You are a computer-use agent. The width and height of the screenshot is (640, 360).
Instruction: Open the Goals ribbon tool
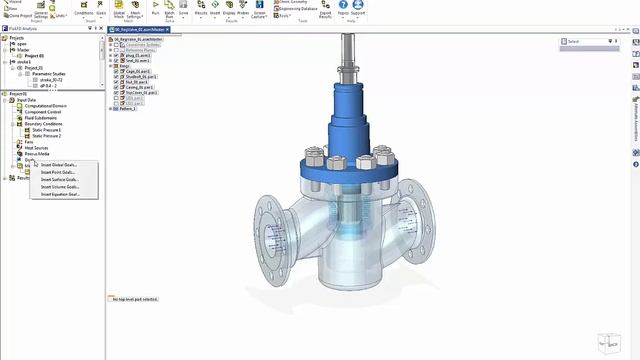click(x=101, y=9)
